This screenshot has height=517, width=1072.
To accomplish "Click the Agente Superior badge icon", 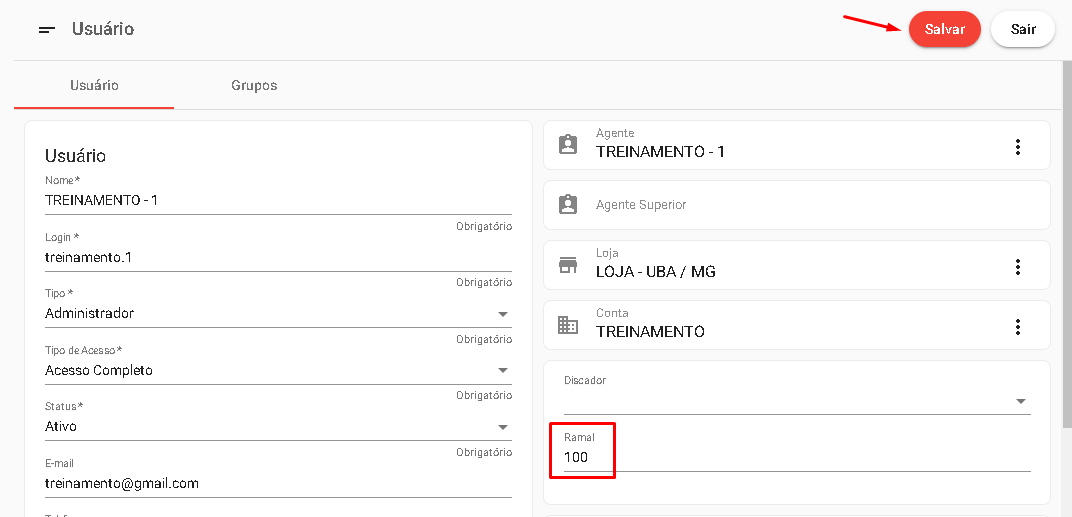I will (x=568, y=204).
